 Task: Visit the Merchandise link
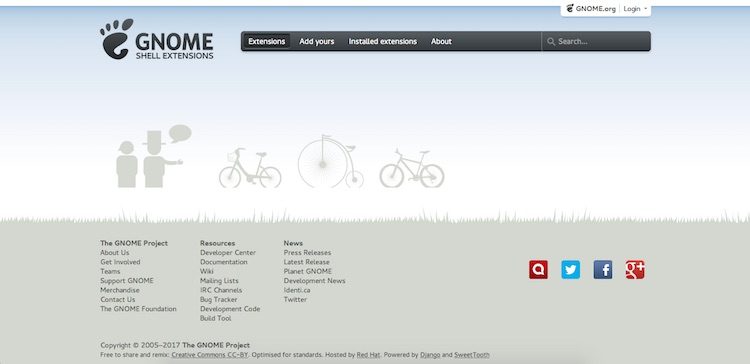tap(120, 290)
